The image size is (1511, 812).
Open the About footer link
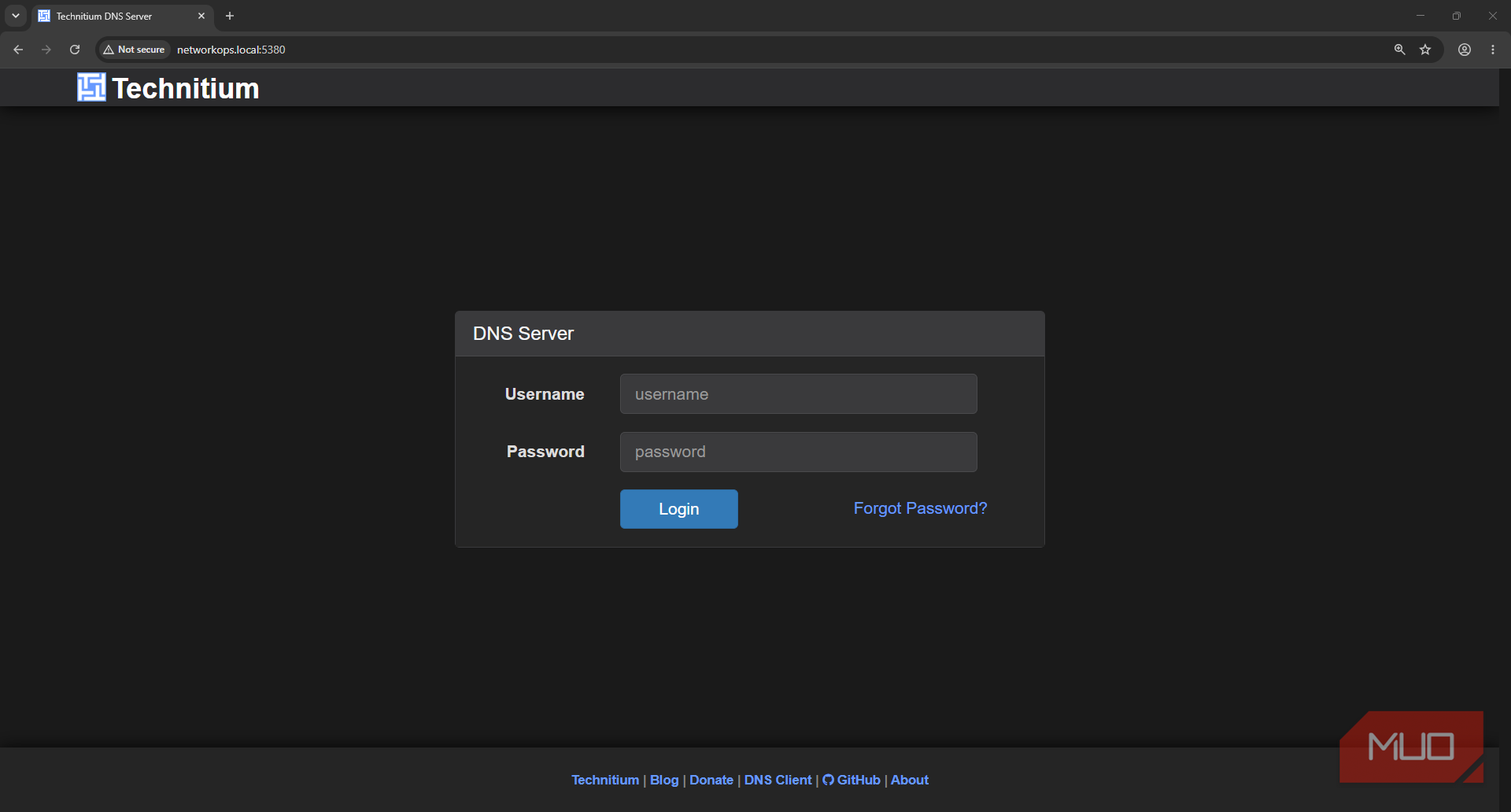click(910, 780)
